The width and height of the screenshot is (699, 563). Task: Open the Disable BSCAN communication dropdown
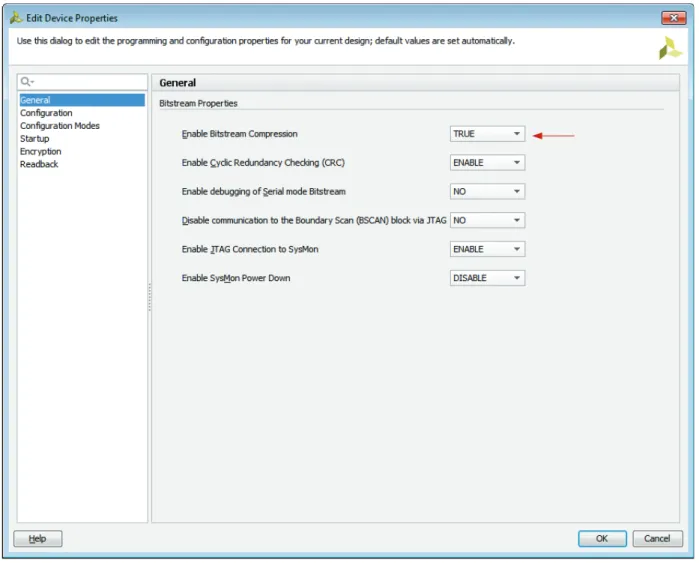click(488, 221)
